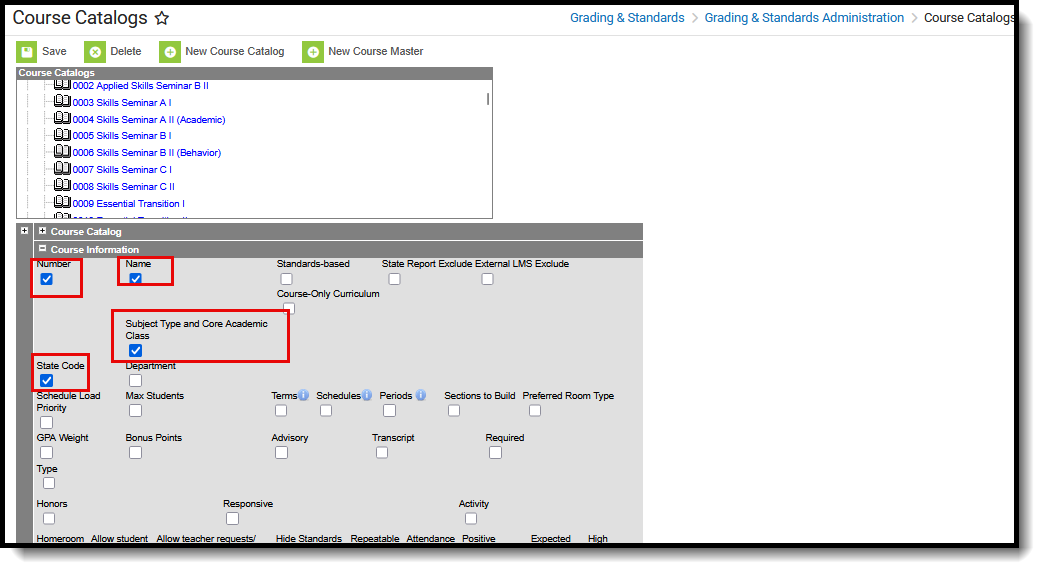Screen dimensions: 1044x573
Task: Check the Terms checkbox
Action: click(281, 411)
